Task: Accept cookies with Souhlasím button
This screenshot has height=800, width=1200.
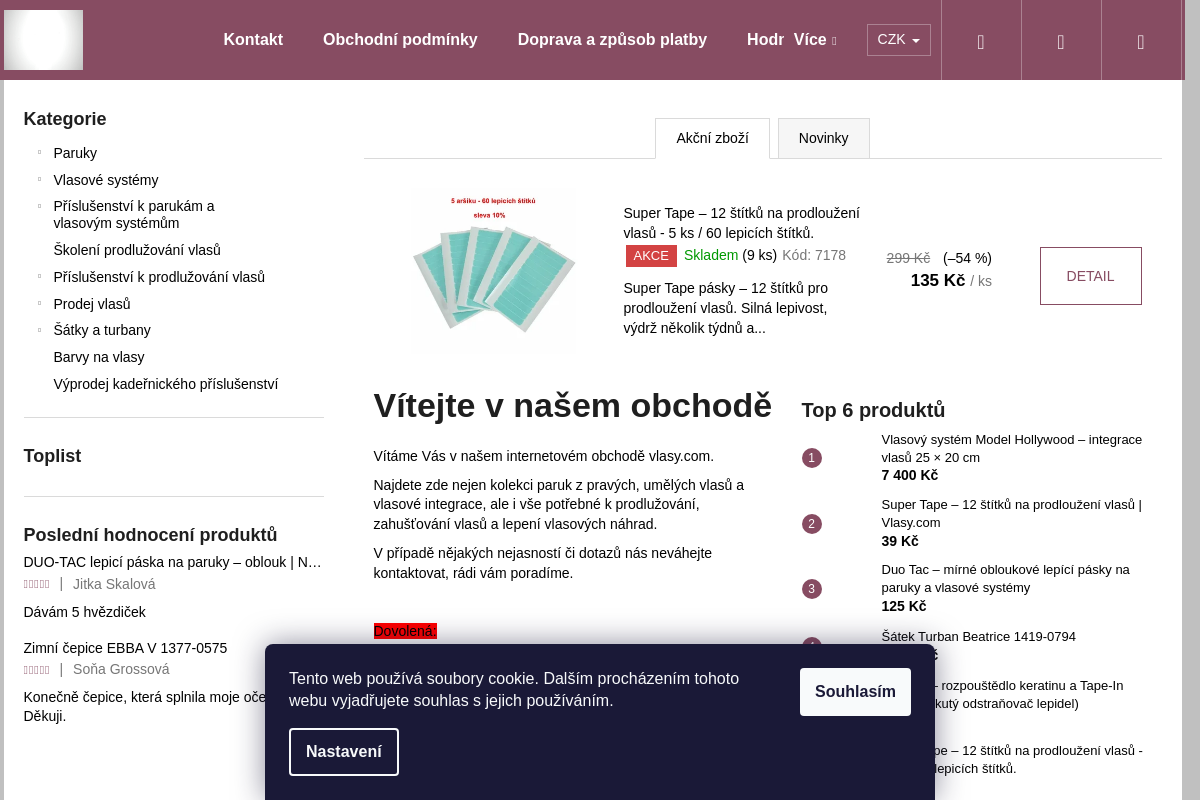Action: (855, 692)
